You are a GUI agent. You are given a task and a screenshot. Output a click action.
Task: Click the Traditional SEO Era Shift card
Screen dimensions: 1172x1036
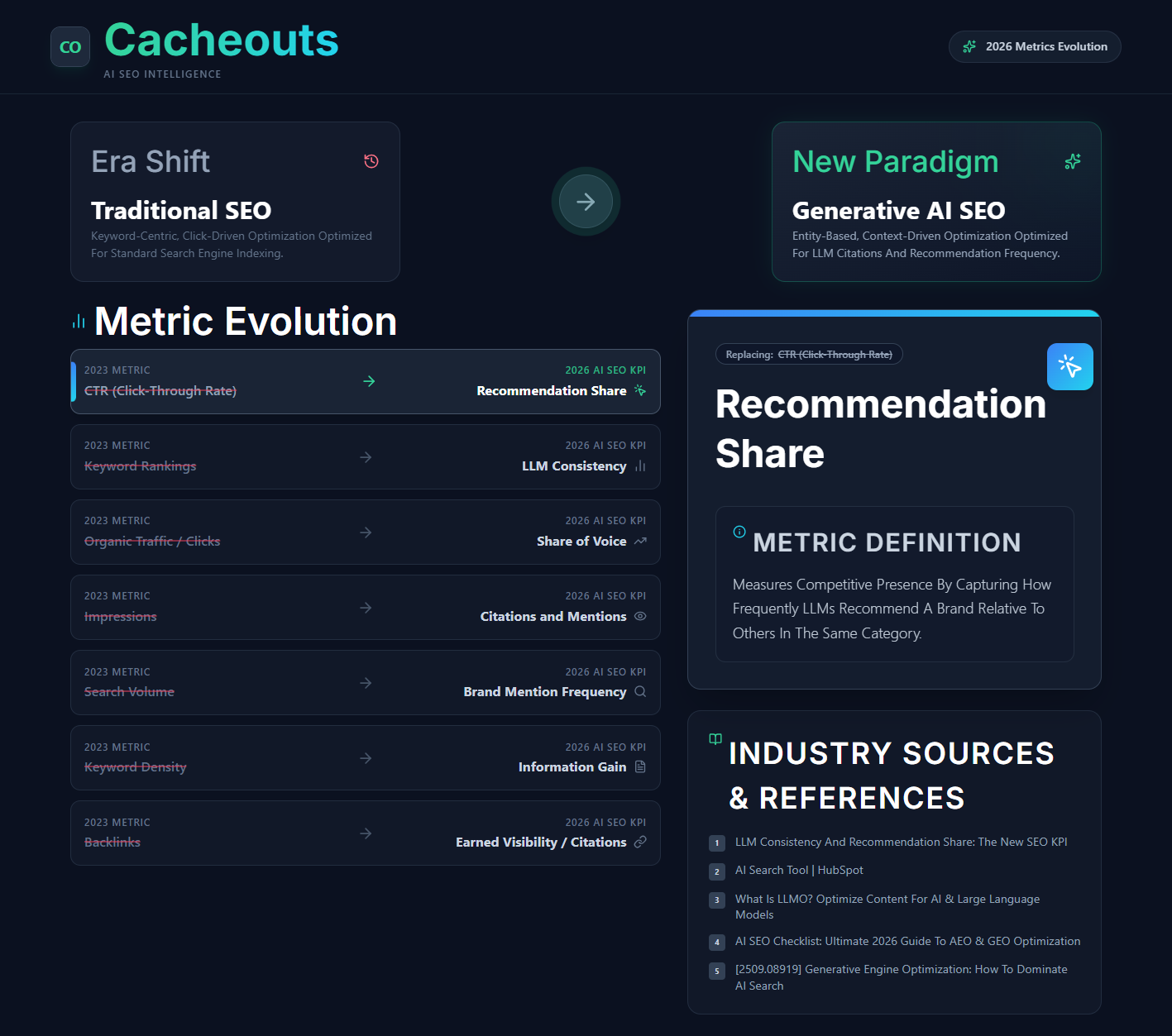pos(235,202)
